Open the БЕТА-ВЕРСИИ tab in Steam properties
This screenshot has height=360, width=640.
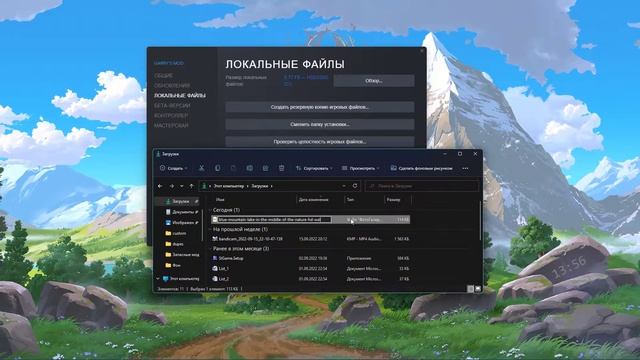tap(172, 106)
